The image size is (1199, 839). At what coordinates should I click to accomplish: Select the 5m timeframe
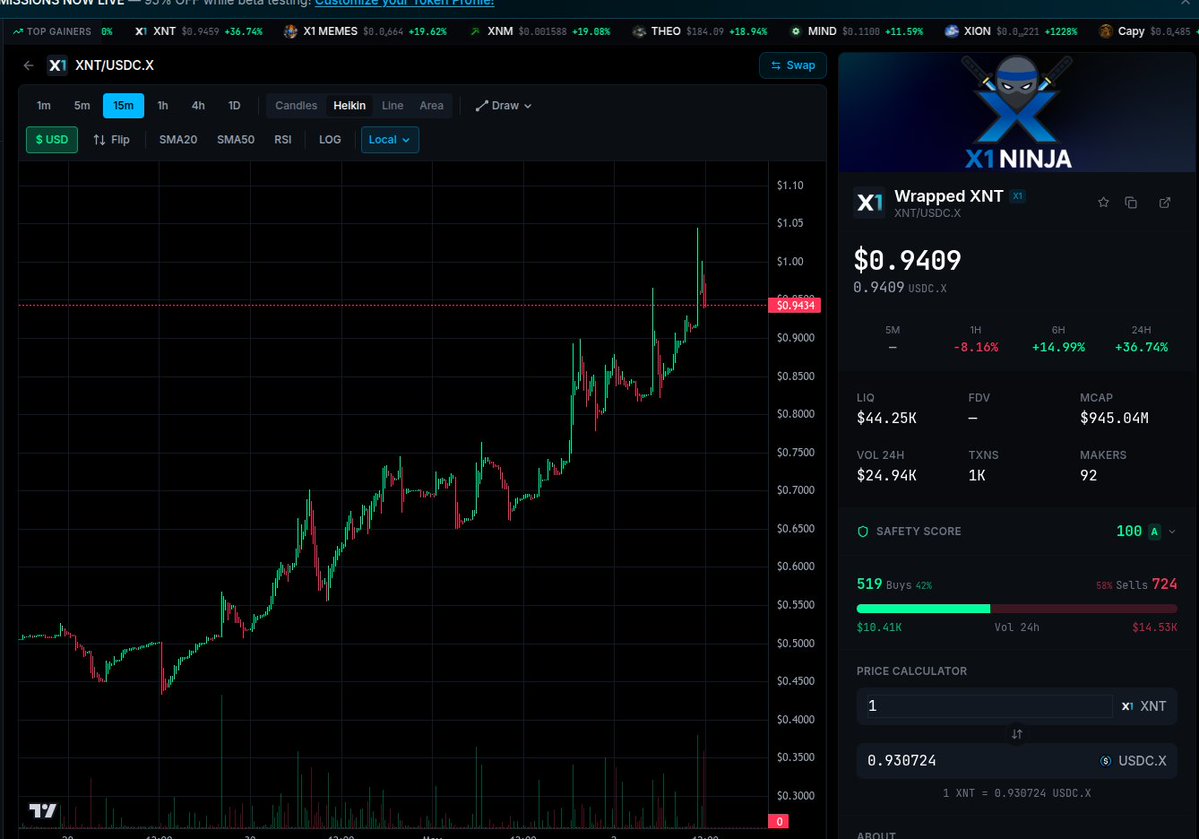coord(82,106)
